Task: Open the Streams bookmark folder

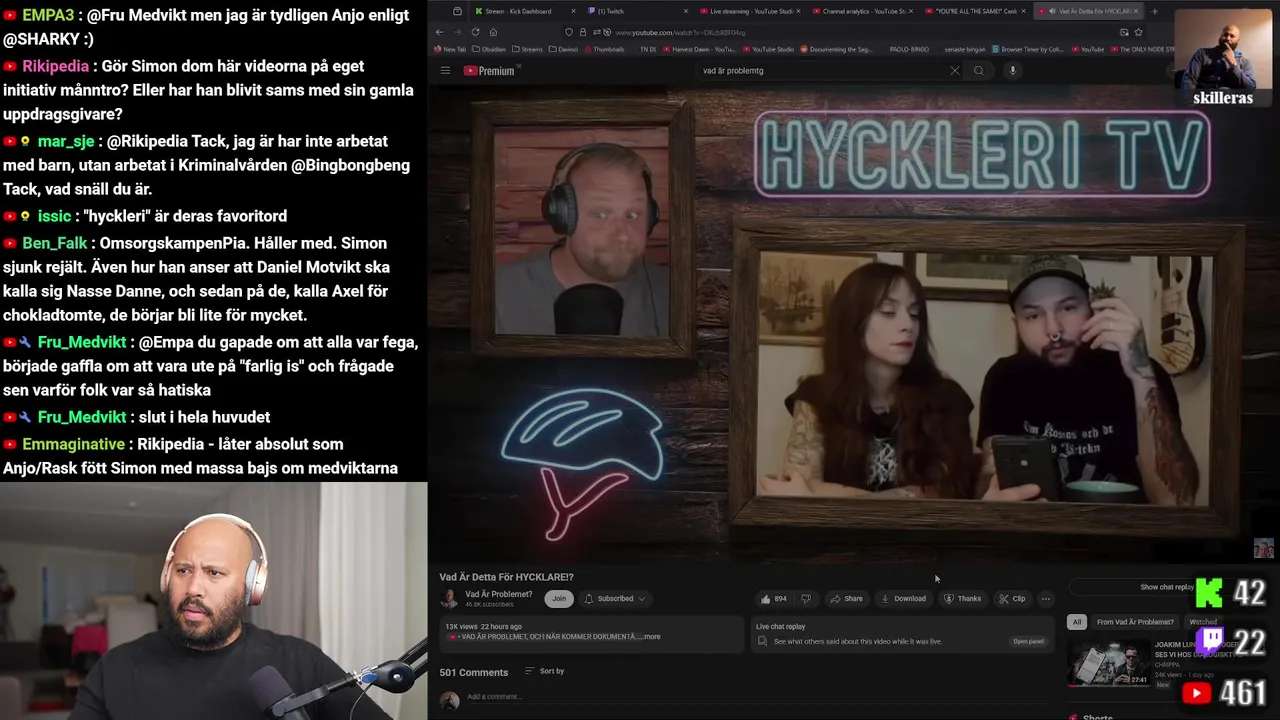Action: tap(527, 49)
